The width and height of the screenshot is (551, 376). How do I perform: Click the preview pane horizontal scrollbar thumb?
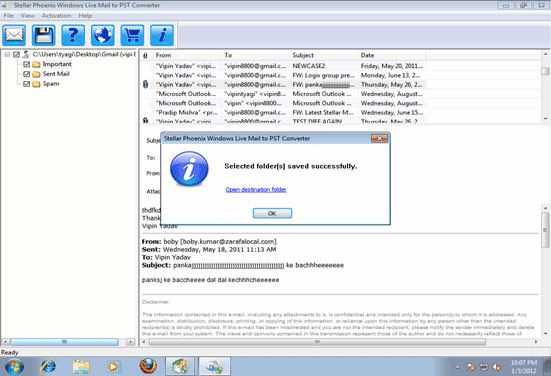(317, 342)
